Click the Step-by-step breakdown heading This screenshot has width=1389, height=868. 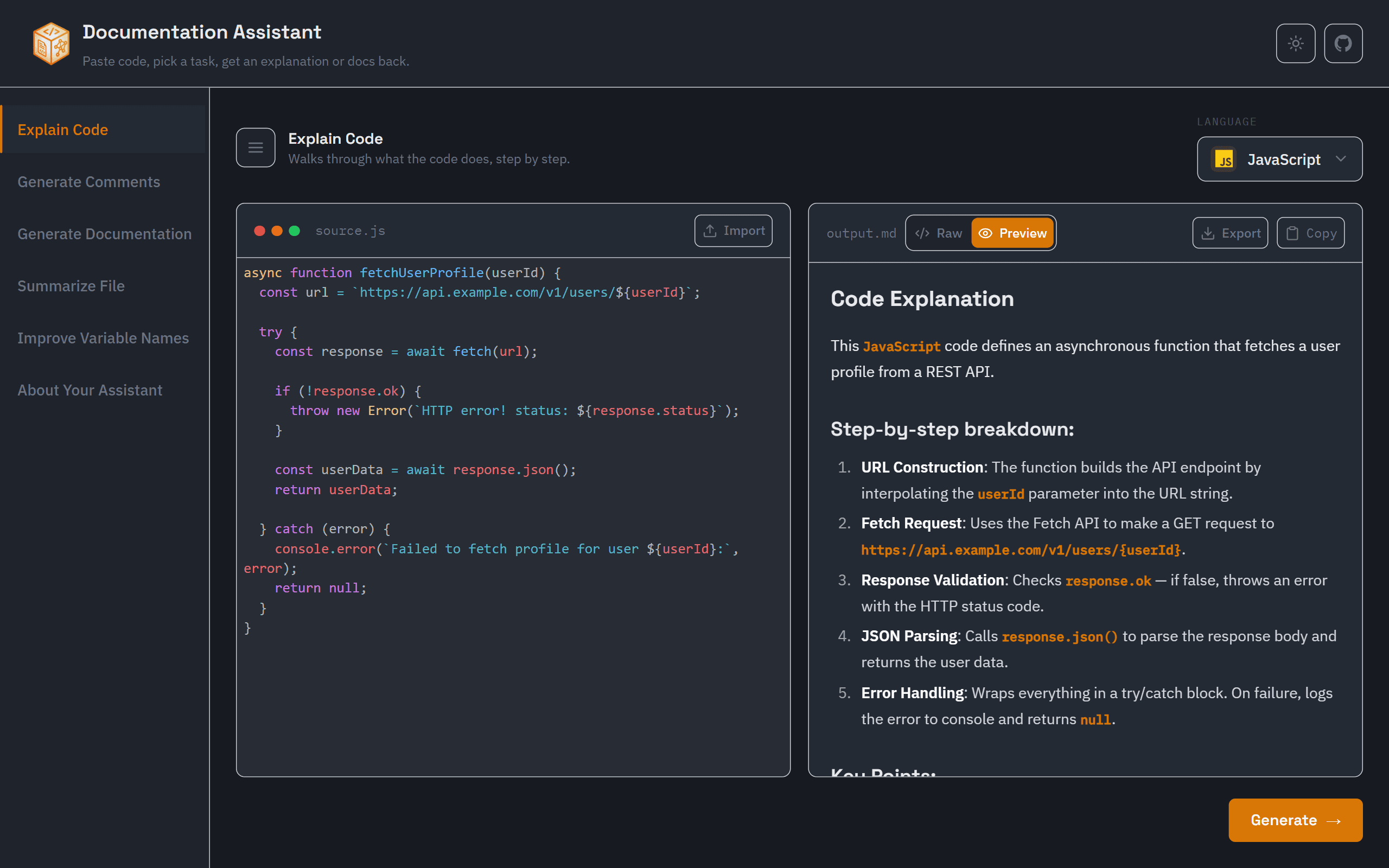[x=952, y=430]
